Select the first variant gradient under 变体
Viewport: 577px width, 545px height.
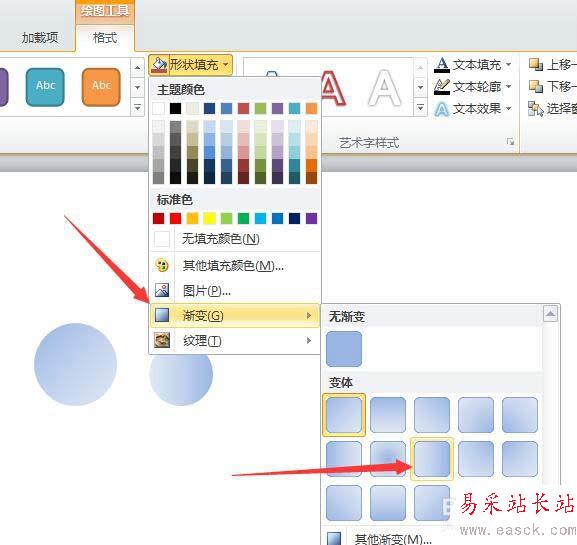click(x=344, y=415)
